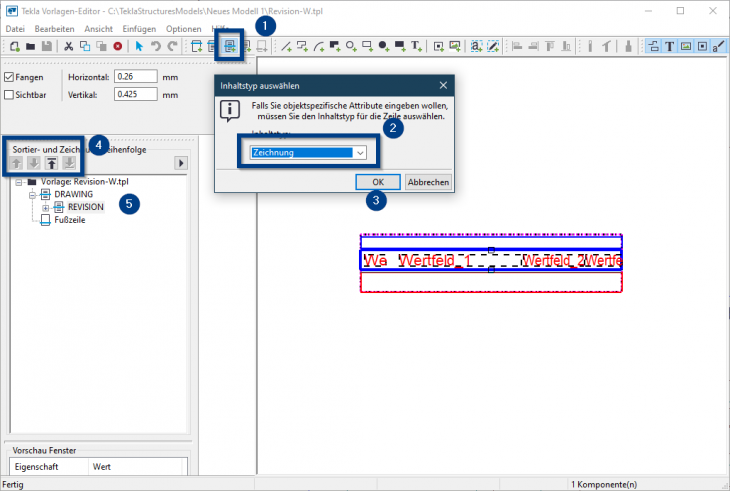Select the REVISION row in the tree

[x=86, y=207]
